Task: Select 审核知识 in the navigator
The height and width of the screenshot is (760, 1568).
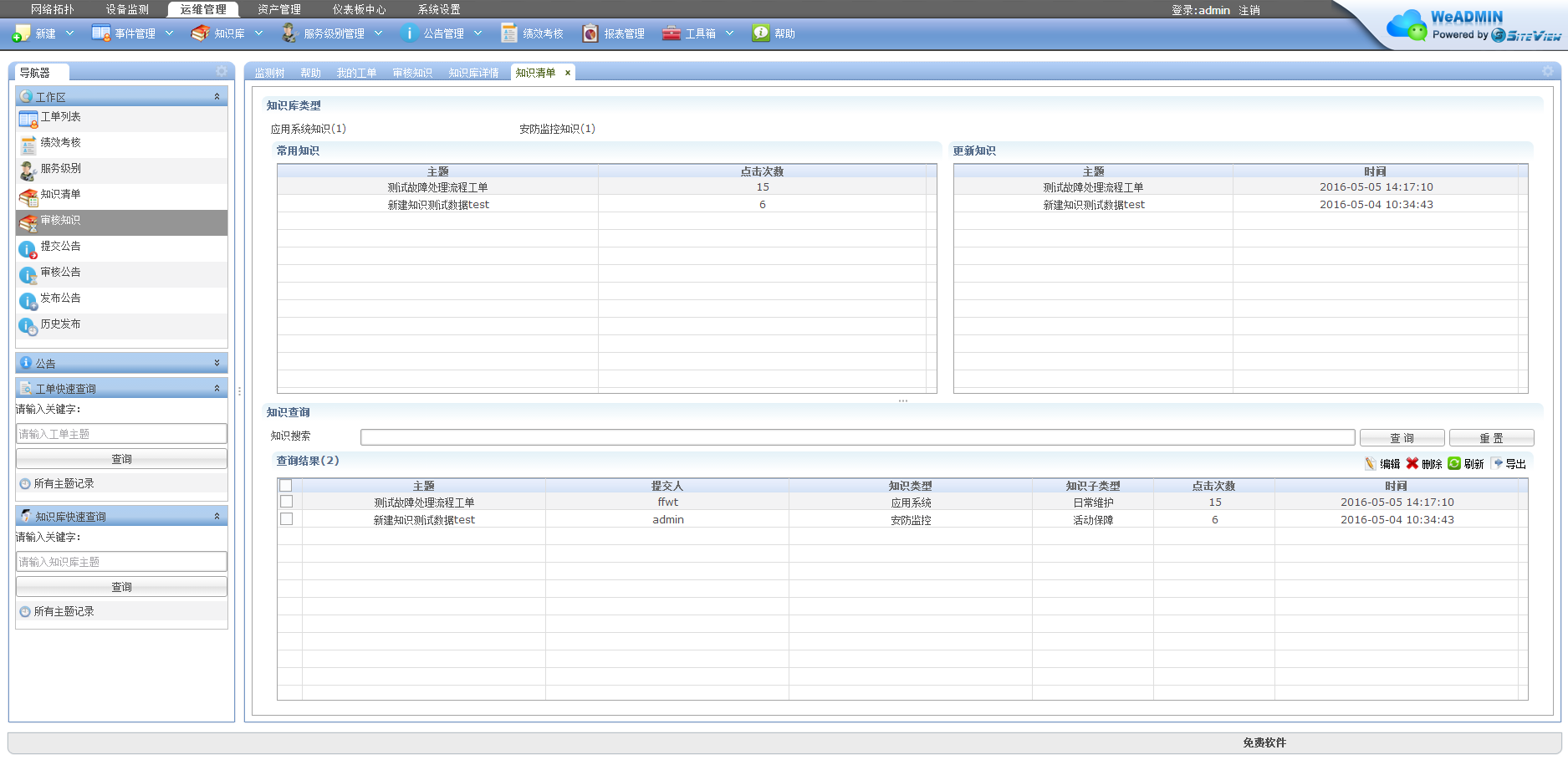Action: click(x=121, y=222)
